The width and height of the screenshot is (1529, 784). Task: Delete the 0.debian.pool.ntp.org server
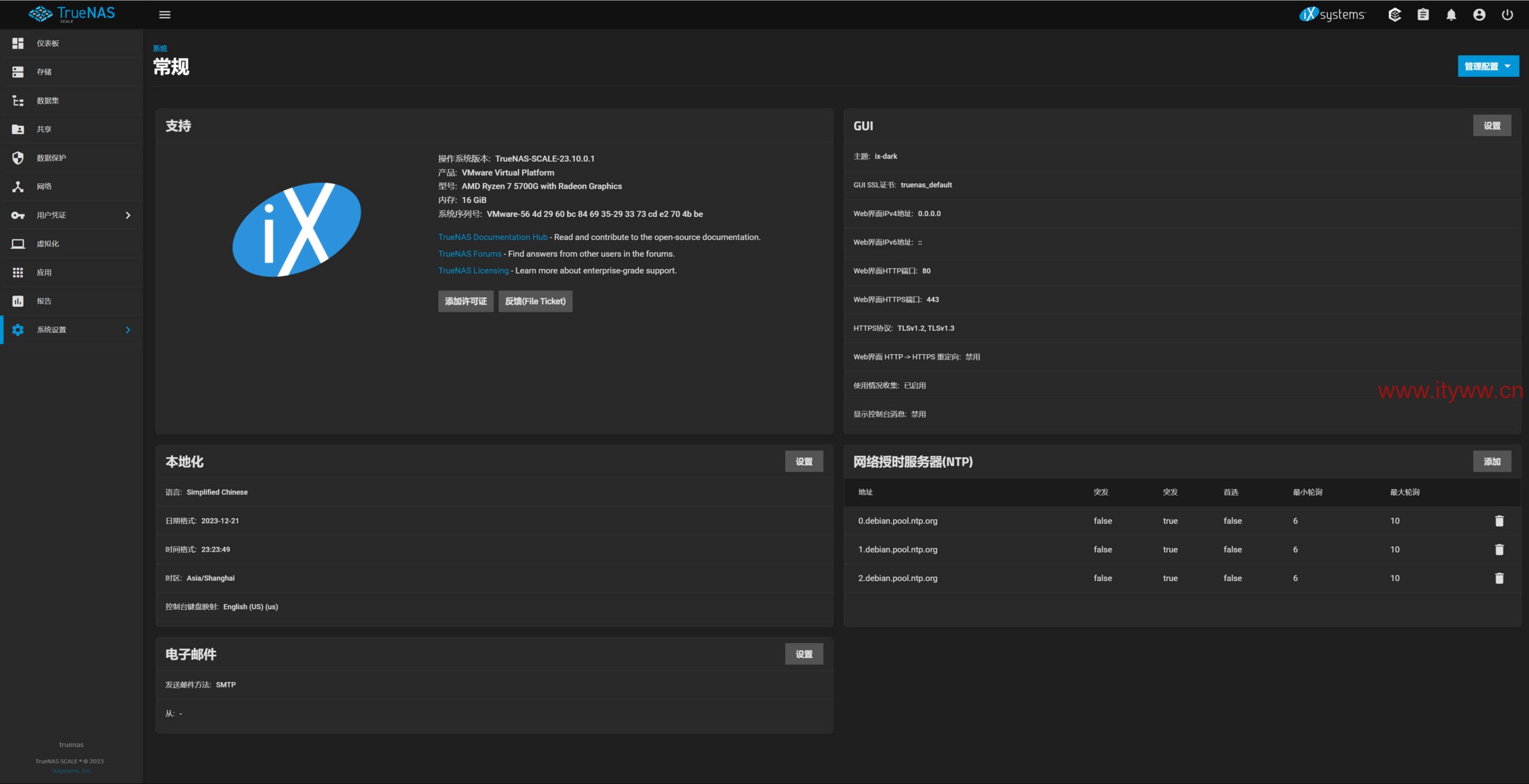tap(1499, 521)
